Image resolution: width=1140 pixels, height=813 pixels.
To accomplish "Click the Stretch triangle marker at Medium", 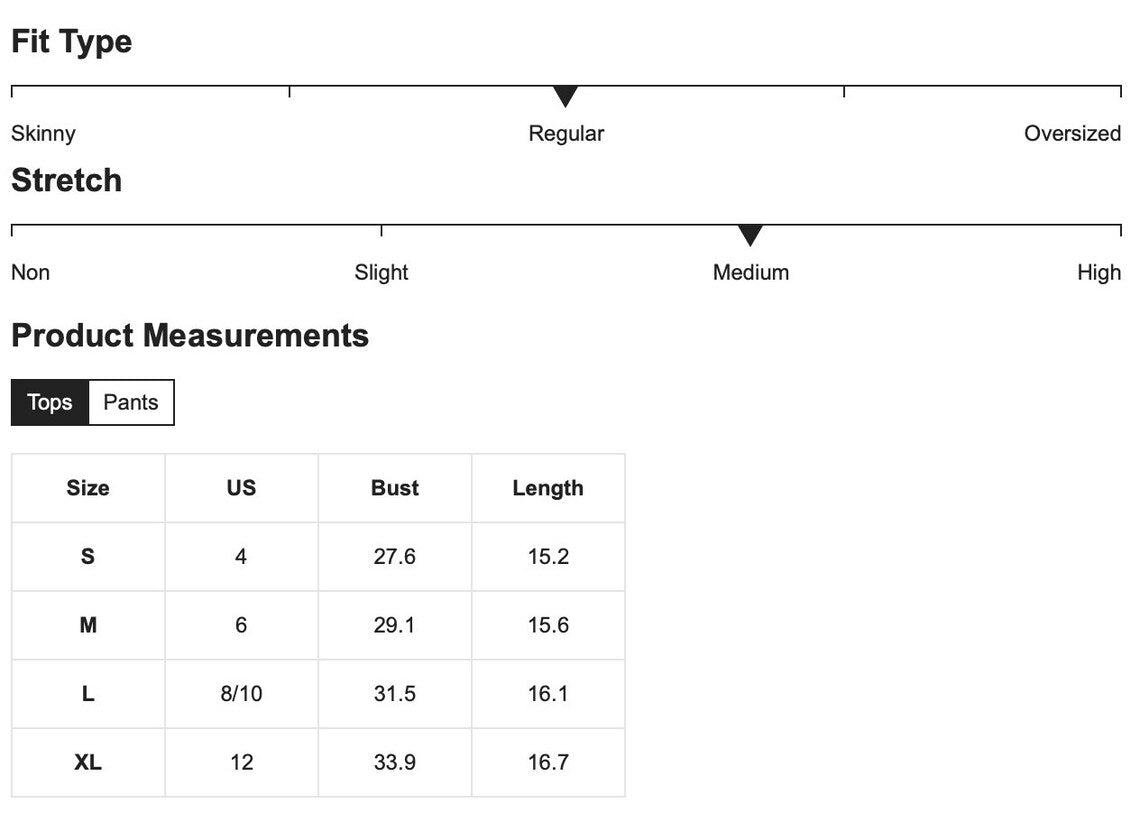I will pyautogui.click(x=751, y=236).
